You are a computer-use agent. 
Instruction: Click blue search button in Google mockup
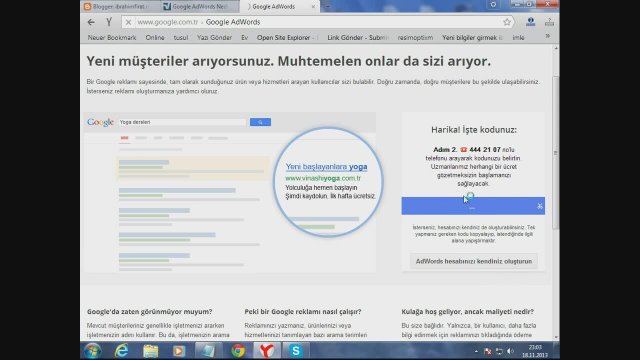click(x=260, y=122)
